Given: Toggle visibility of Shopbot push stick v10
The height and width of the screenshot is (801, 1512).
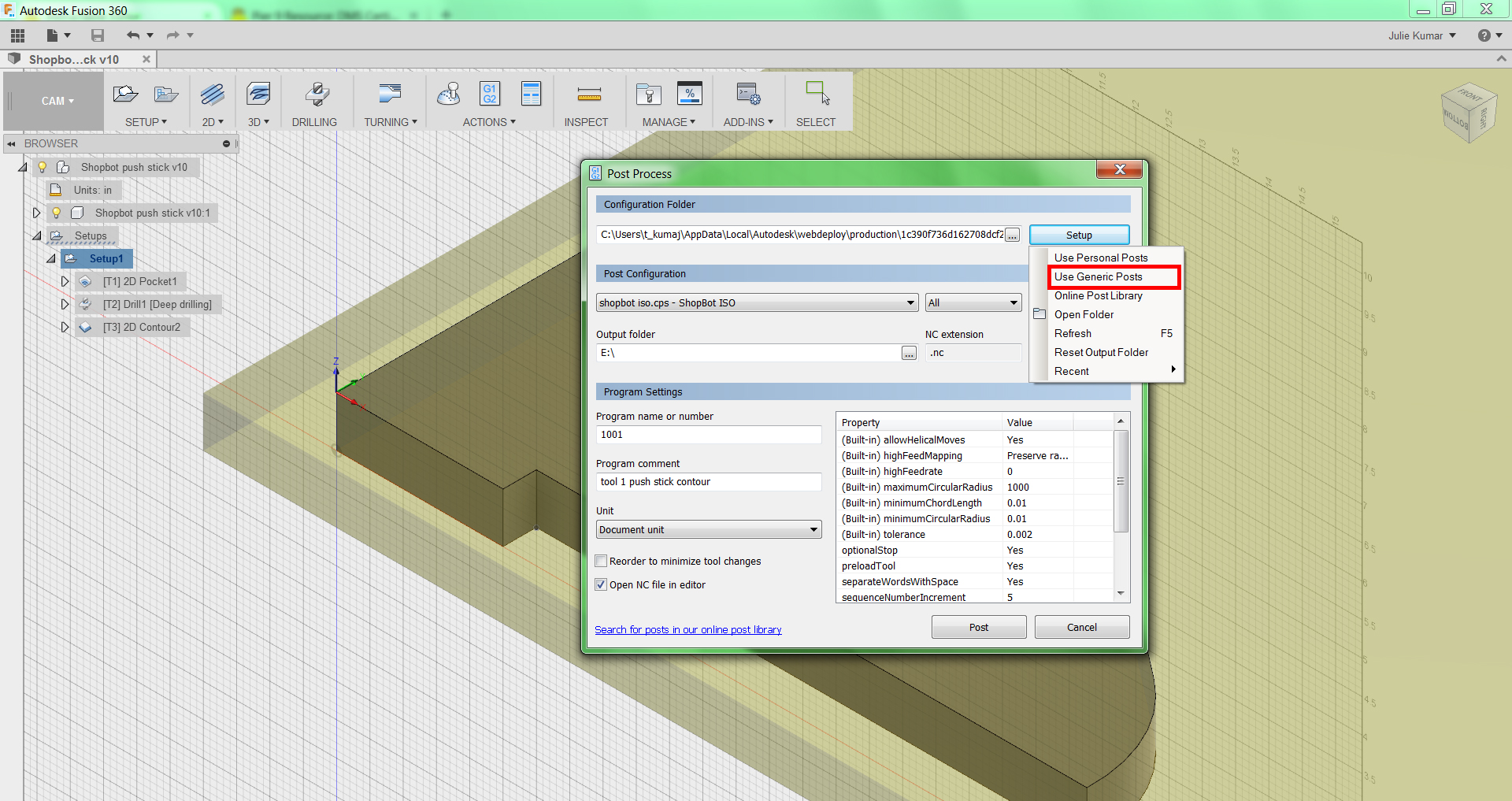Looking at the screenshot, I should (x=43, y=167).
